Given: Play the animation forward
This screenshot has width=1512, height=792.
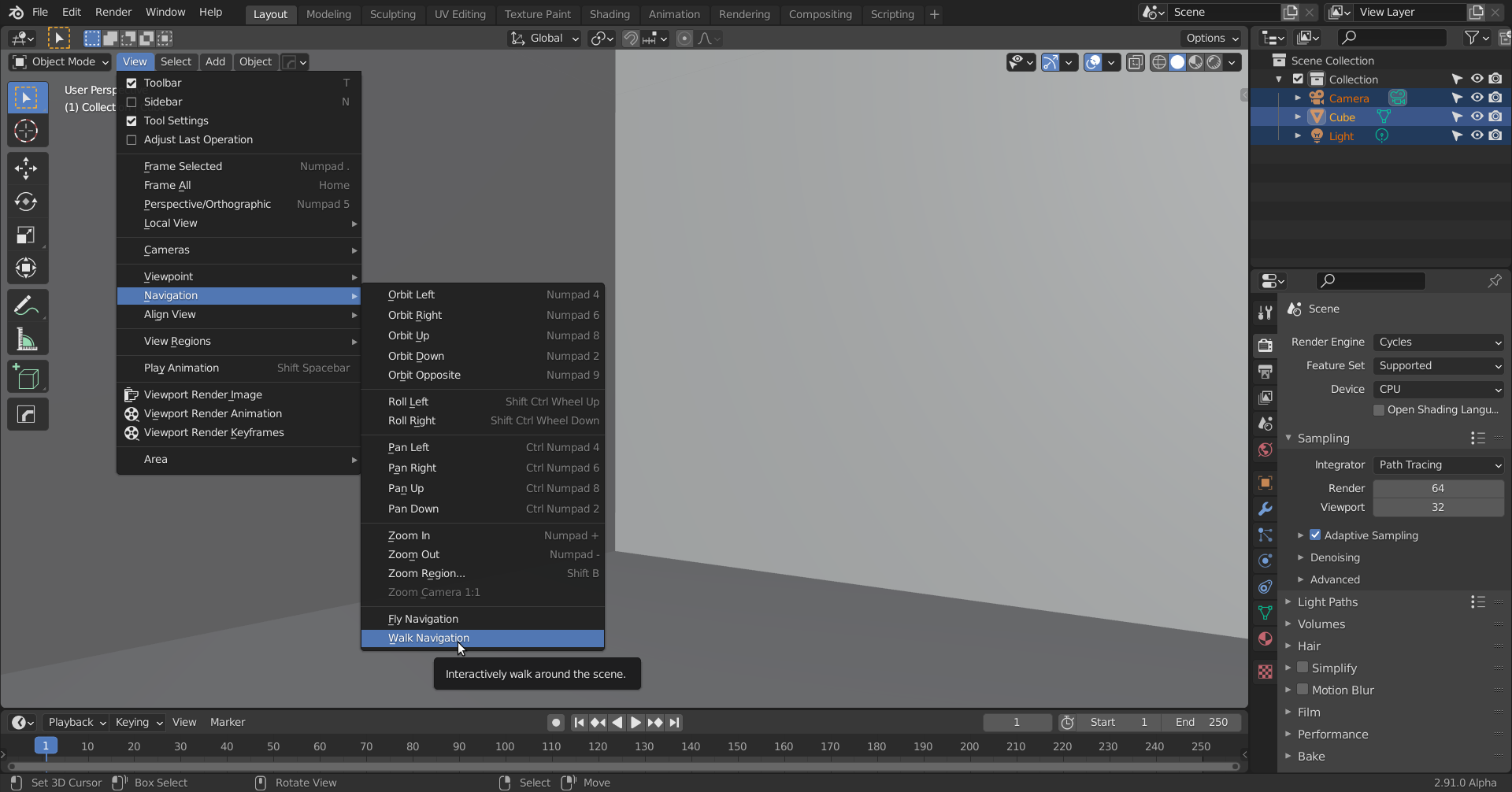Looking at the screenshot, I should point(636,722).
